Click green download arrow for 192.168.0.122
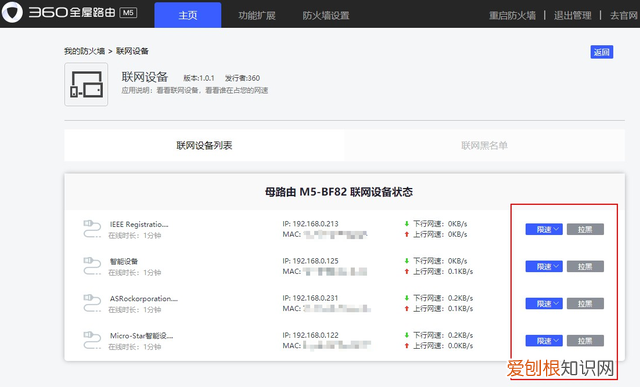 click(x=407, y=335)
